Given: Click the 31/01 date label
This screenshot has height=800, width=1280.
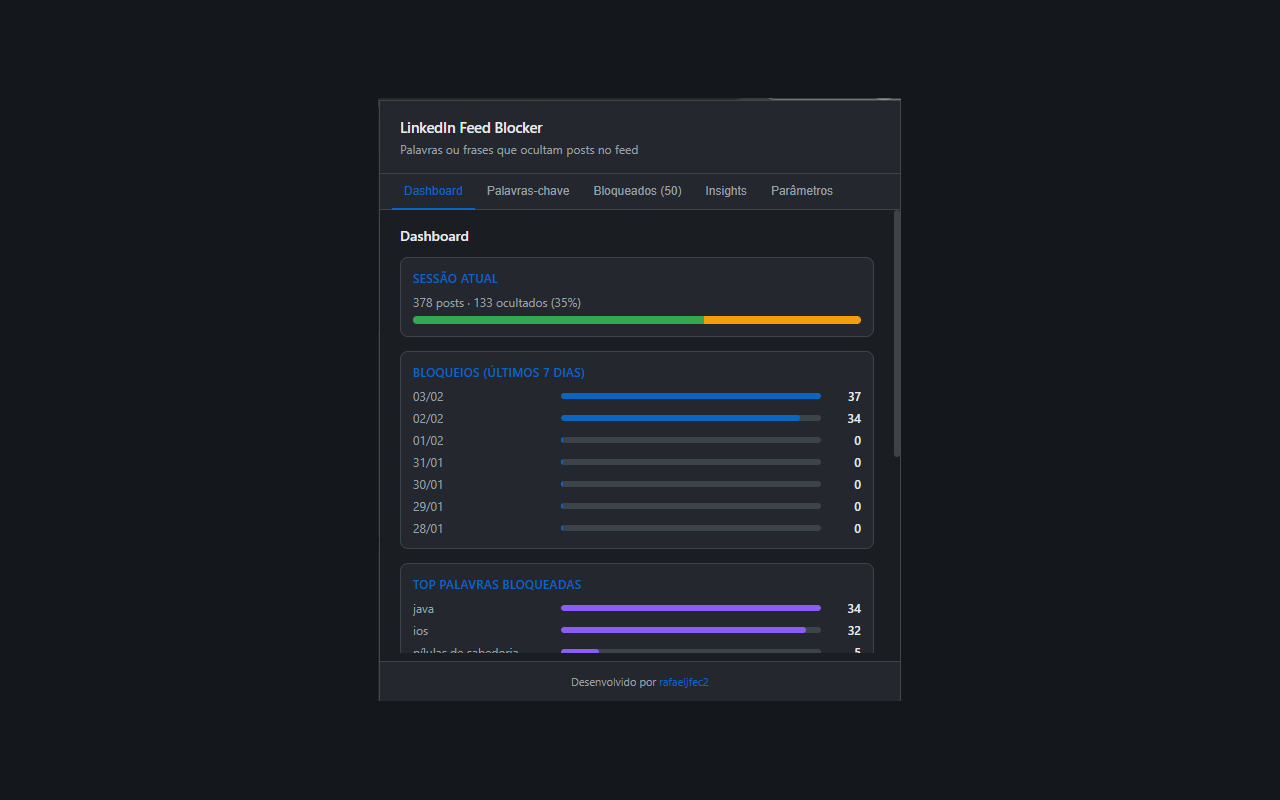Looking at the screenshot, I should coord(428,463).
